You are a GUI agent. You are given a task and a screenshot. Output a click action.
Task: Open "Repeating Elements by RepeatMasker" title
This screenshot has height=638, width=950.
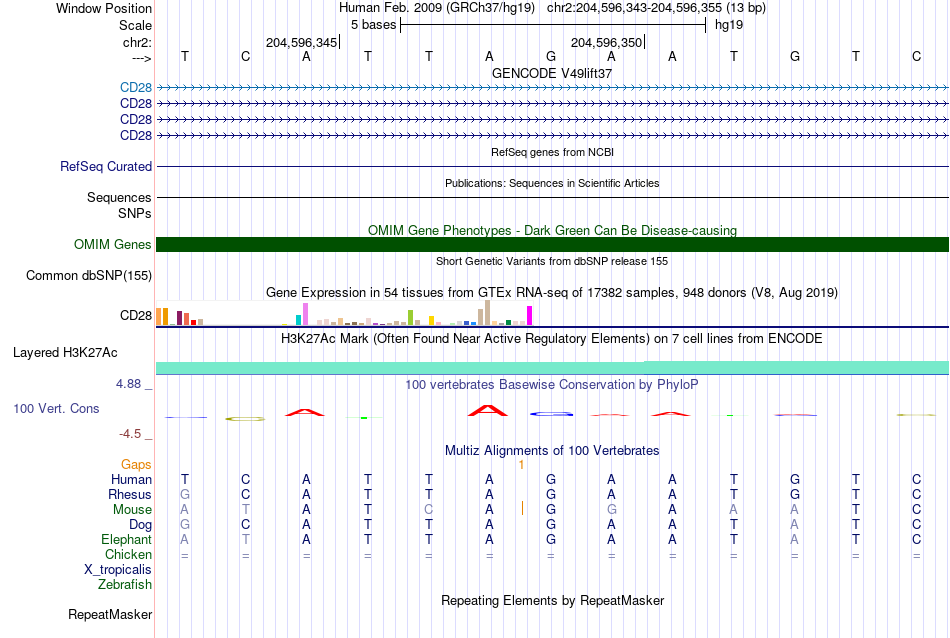552,601
